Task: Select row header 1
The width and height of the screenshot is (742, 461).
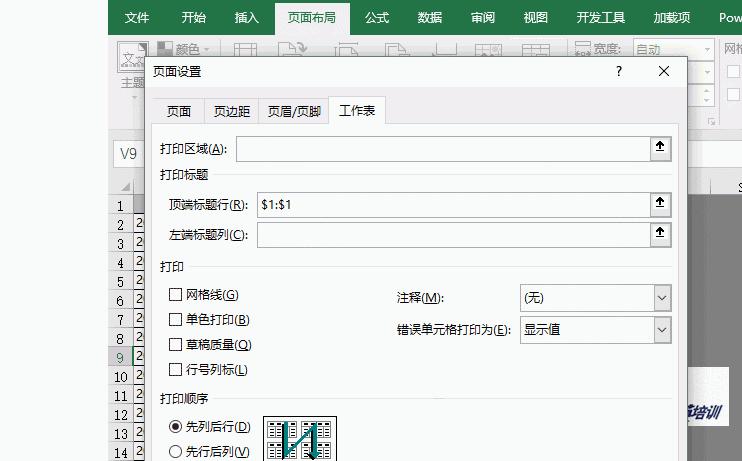Action: [121, 206]
